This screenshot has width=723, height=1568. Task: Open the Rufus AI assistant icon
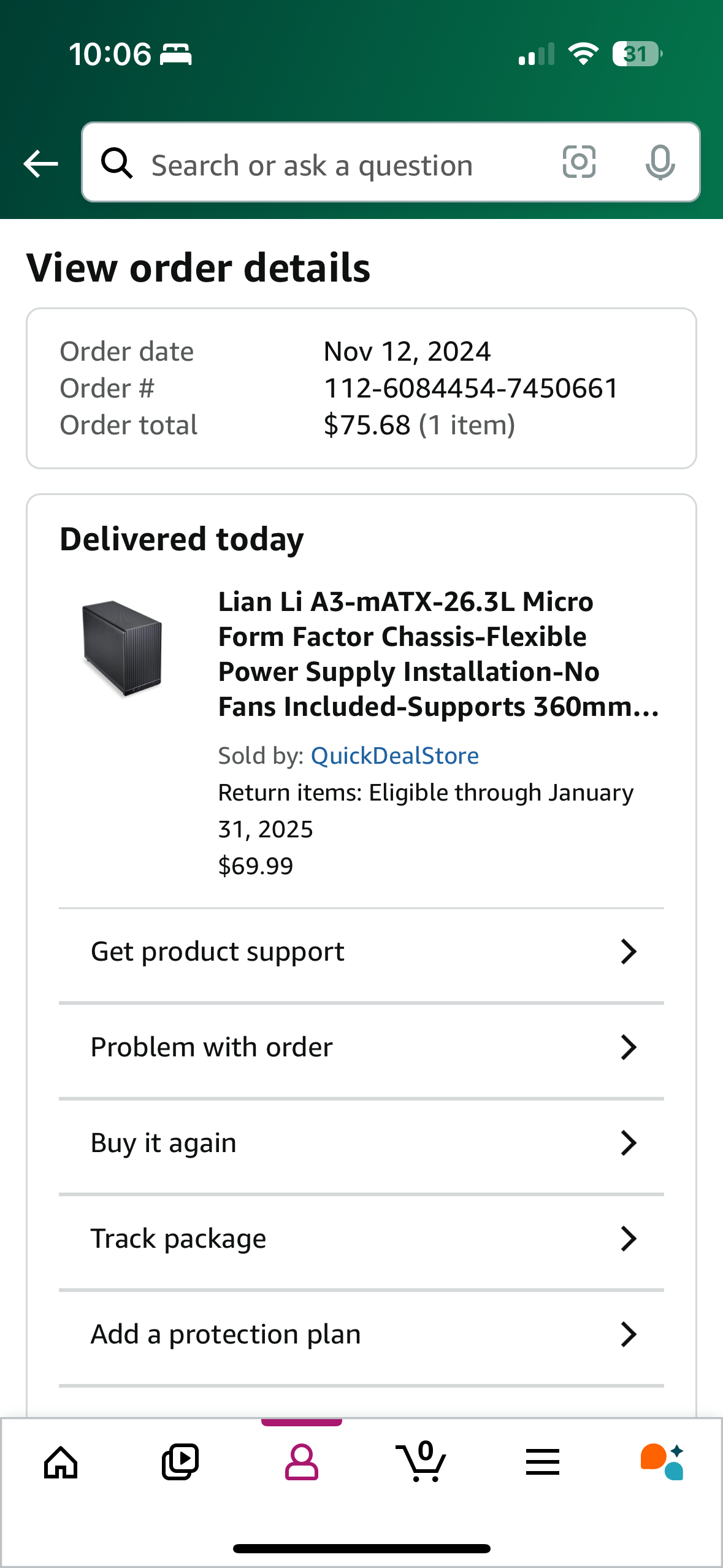pyautogui.click(x=662, y=1462)
